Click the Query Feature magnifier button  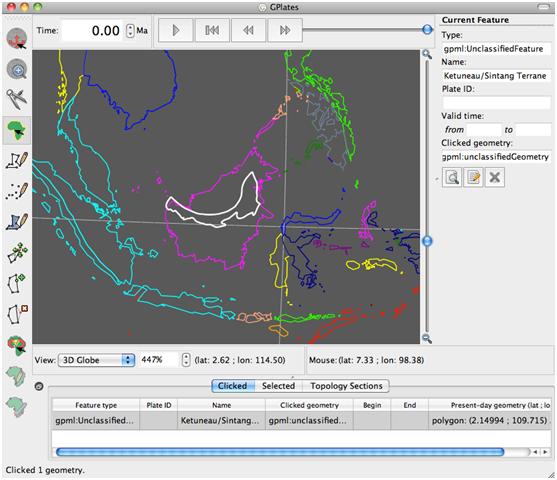(452, 177)
